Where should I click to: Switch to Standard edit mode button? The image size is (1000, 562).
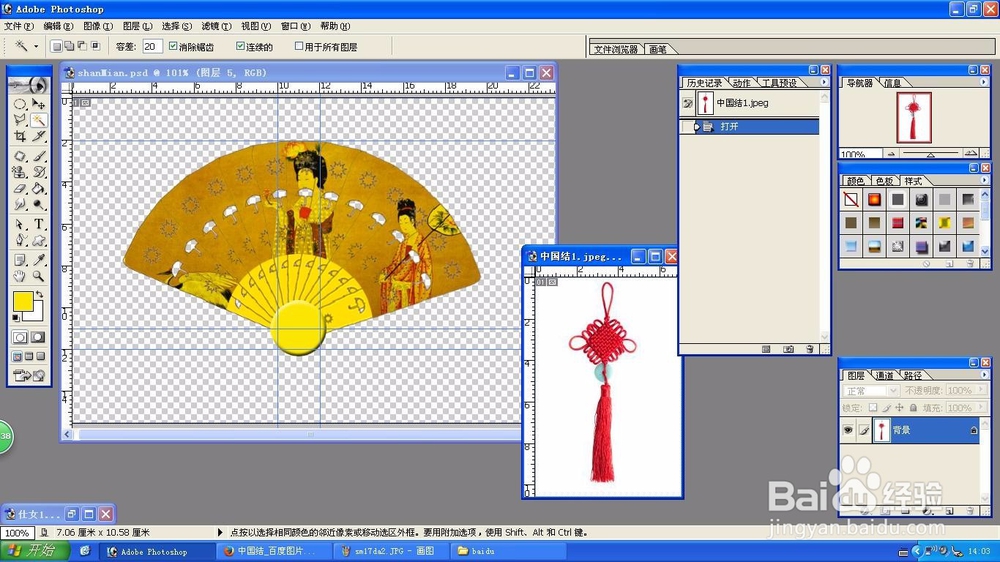(x=20, y=337)
